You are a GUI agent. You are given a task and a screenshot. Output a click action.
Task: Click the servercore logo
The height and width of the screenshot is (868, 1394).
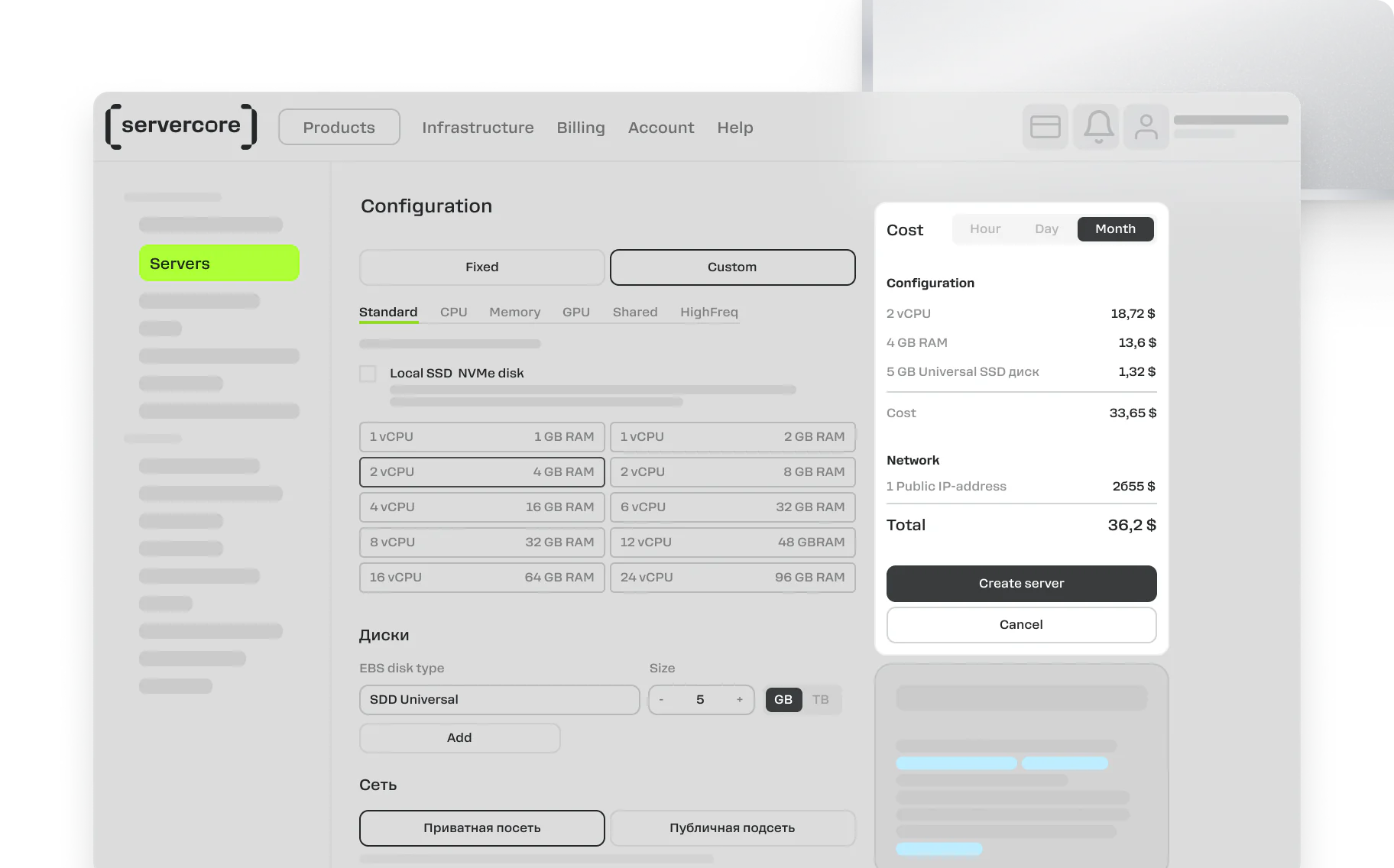pos(181,126)
